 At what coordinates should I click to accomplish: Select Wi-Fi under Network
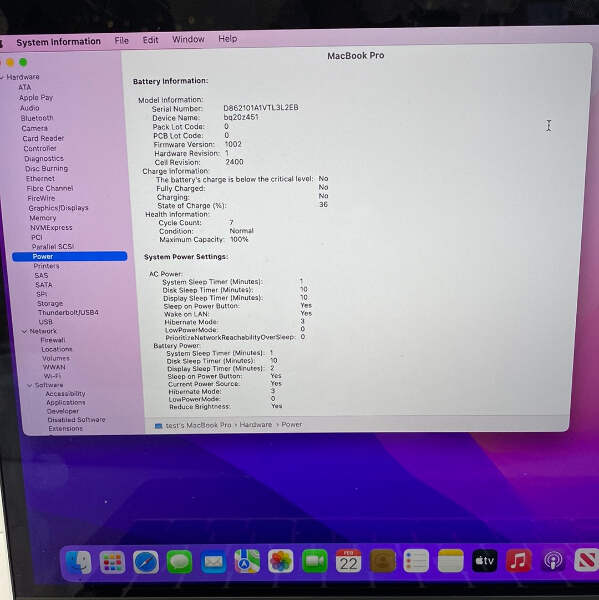[52, 376]
